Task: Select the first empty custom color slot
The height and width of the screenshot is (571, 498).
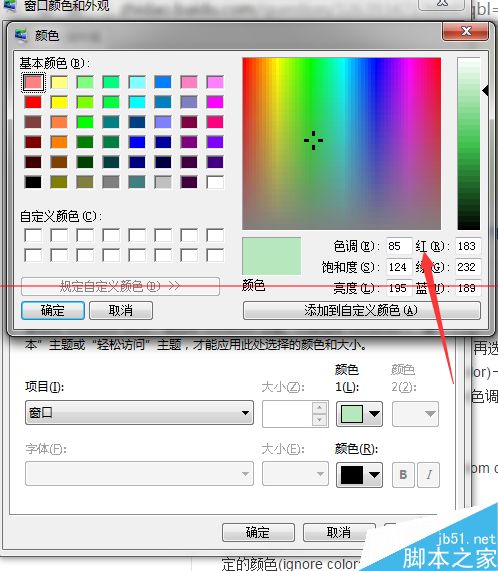Action: (33, 236)
